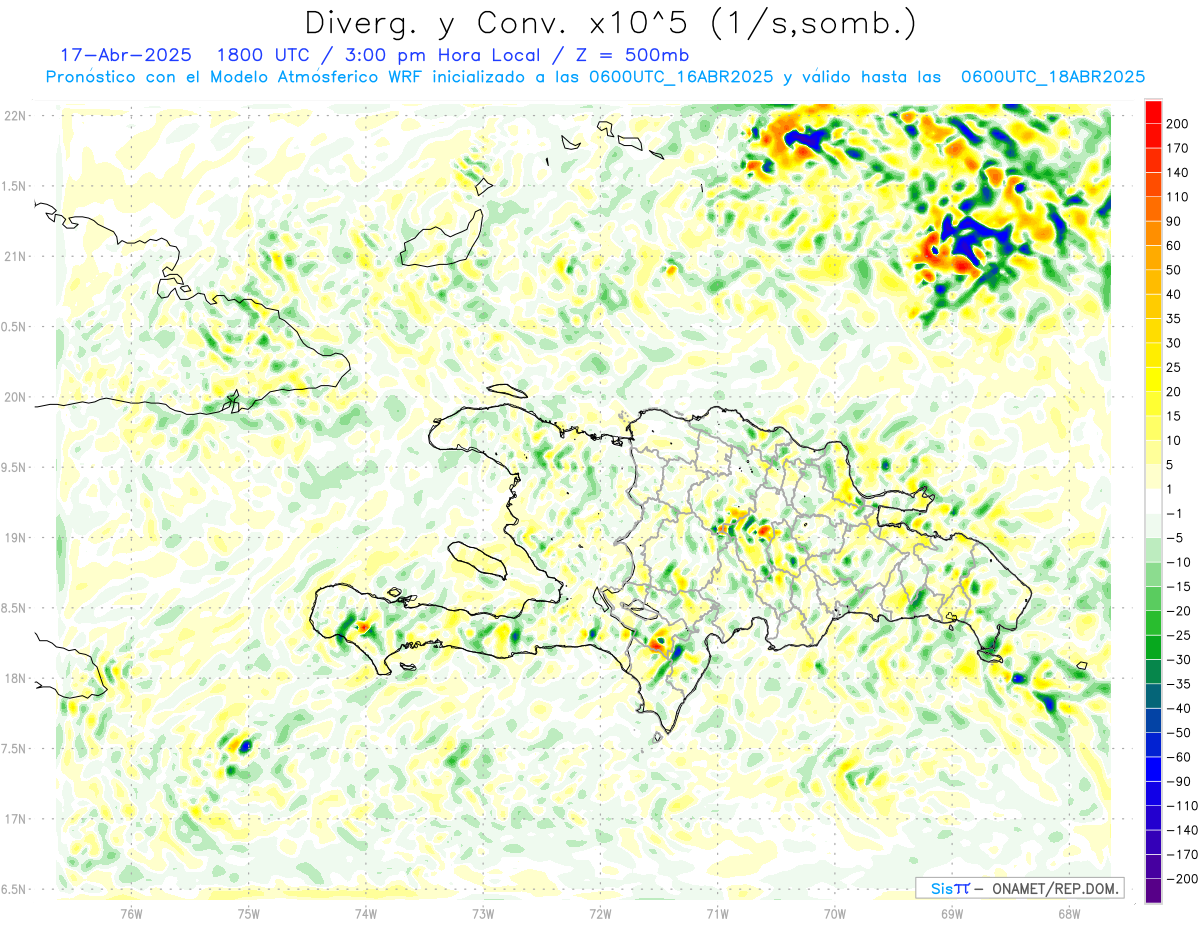
Task: Click the '17N' latitude label
Action: coord(15,819)
